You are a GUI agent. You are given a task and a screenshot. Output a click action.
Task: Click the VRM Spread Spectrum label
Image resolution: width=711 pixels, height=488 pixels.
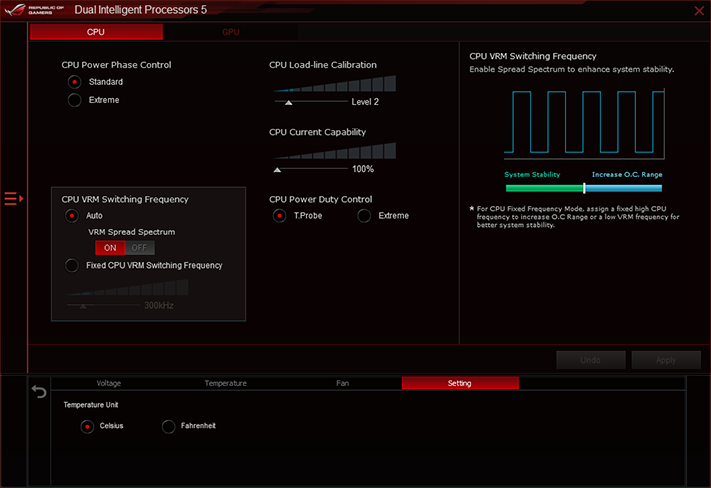pos(131,232)
